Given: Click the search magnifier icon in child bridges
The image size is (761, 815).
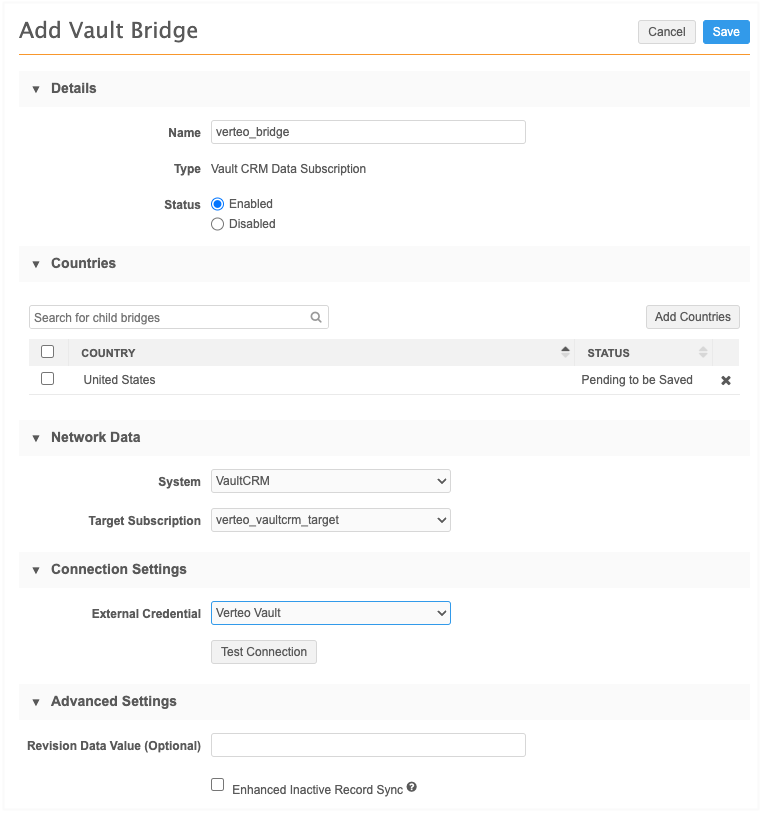Looking at the screenshot, I should (x=316, y=318).
